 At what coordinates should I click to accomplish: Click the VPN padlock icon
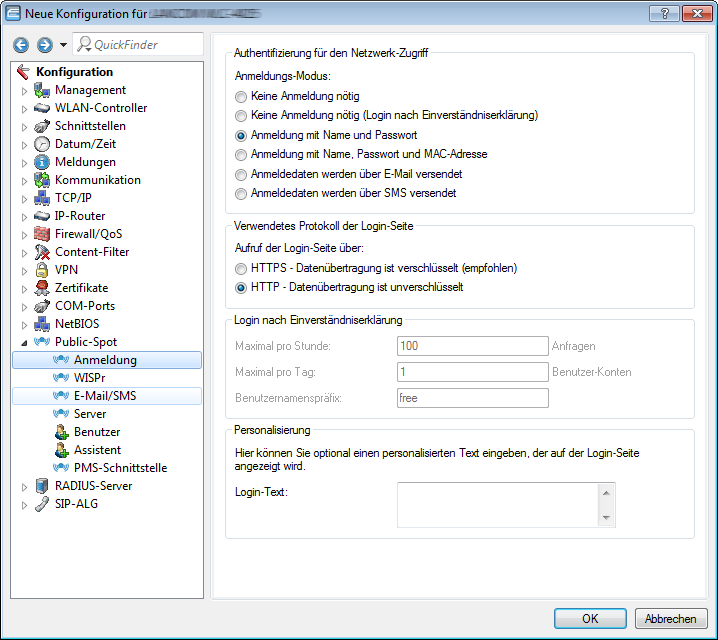(x=42, y=270)
